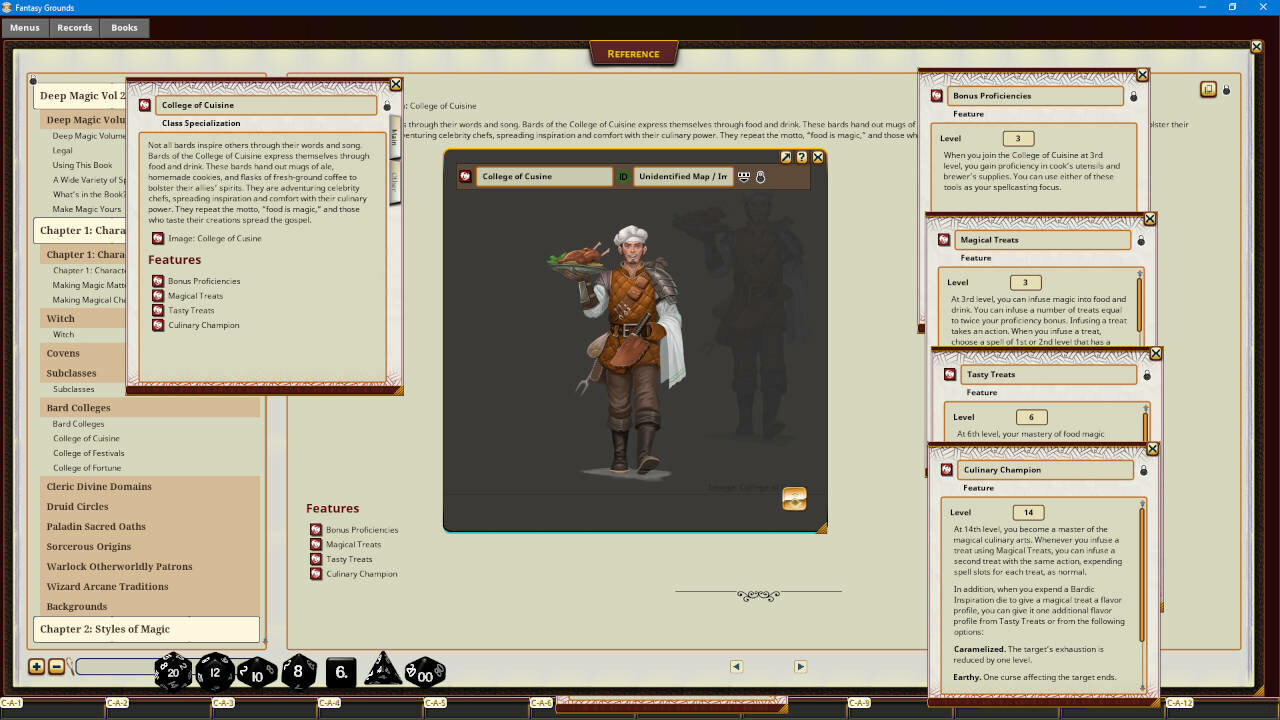Toggle the lock on the Culinary Champion window
The height and width of the screenshot is (720, 1280).
click(1141, 469)
